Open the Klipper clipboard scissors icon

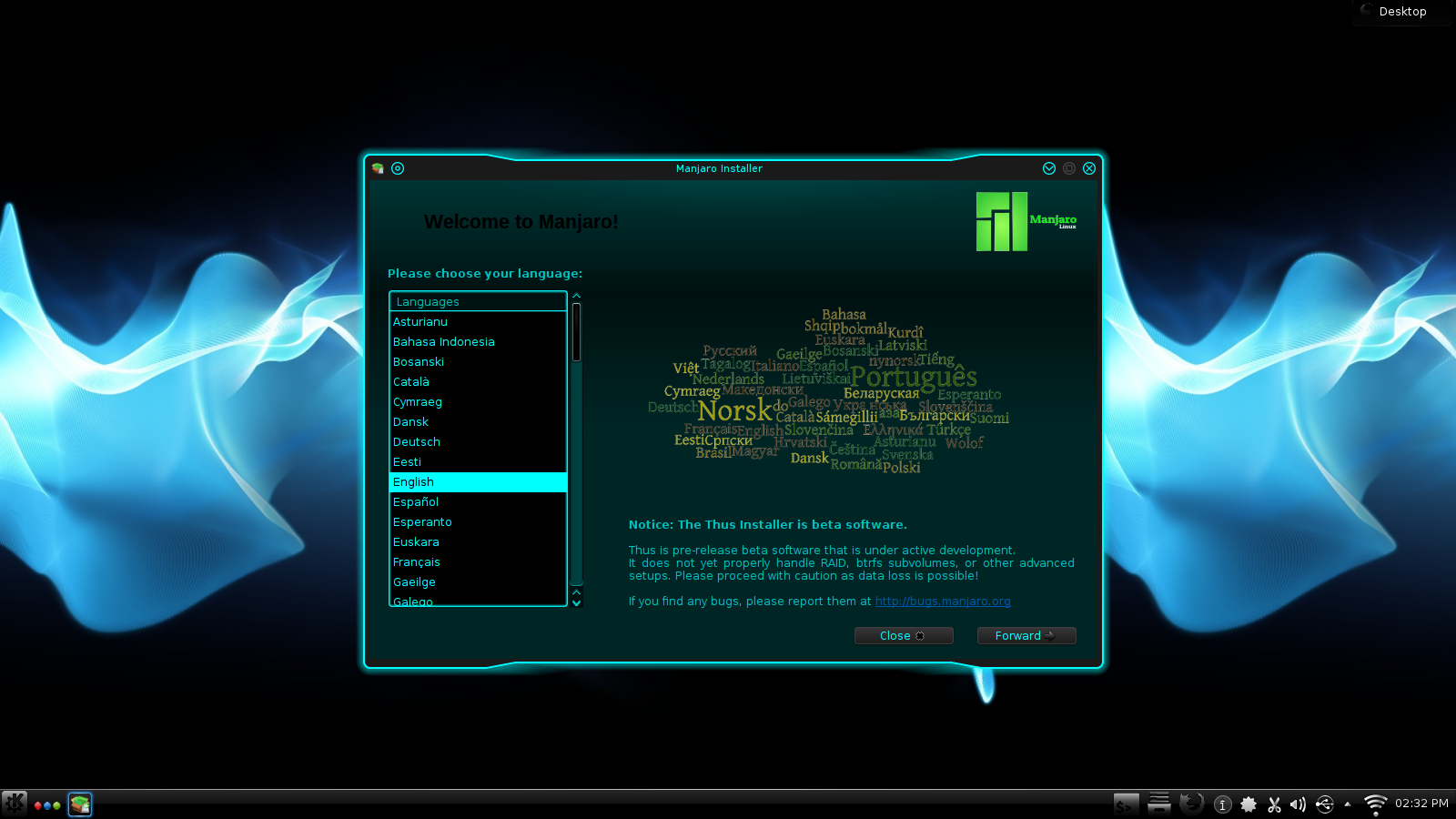click(1274, 804)
